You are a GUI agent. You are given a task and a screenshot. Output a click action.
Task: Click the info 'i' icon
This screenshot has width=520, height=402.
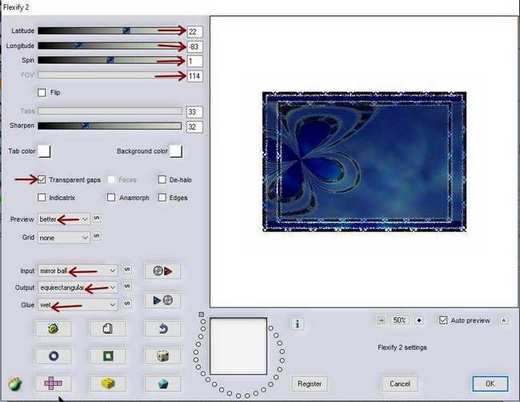pos(297,324)
